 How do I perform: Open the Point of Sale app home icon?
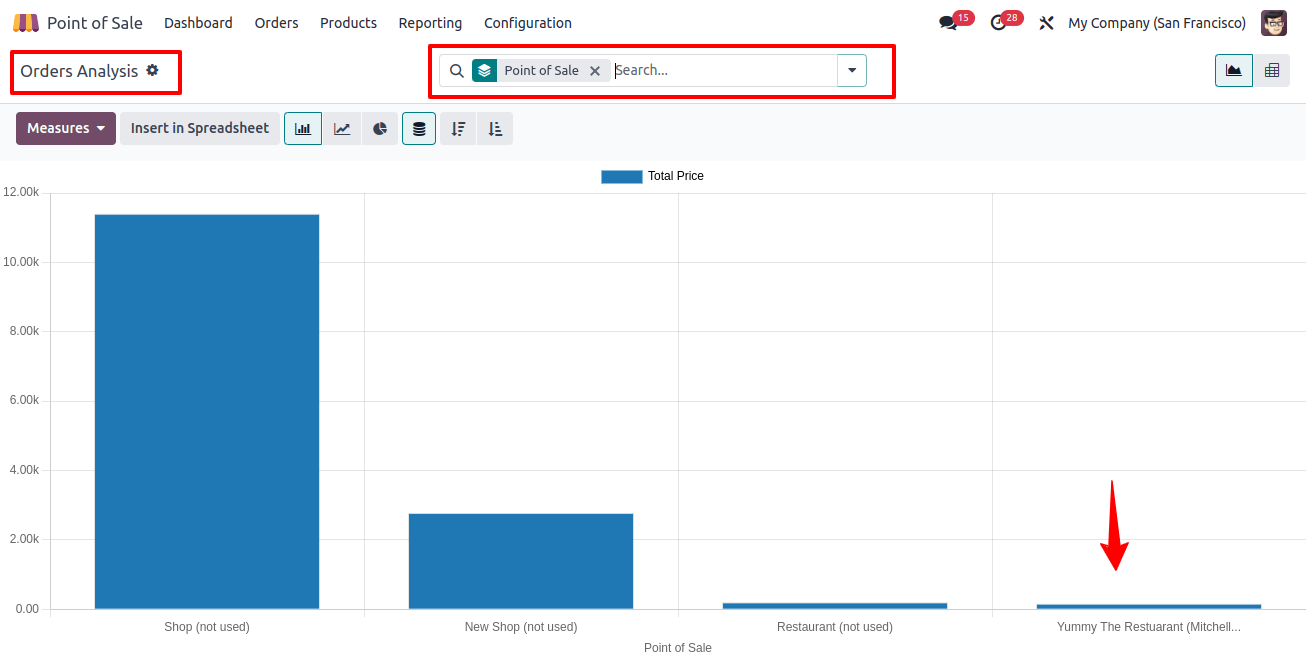point(26,23)
